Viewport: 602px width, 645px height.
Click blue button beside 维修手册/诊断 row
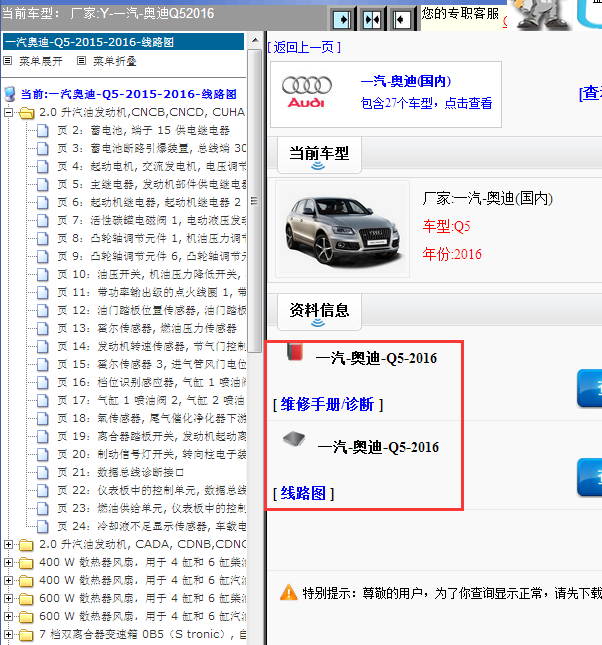[x=589, y=389]
